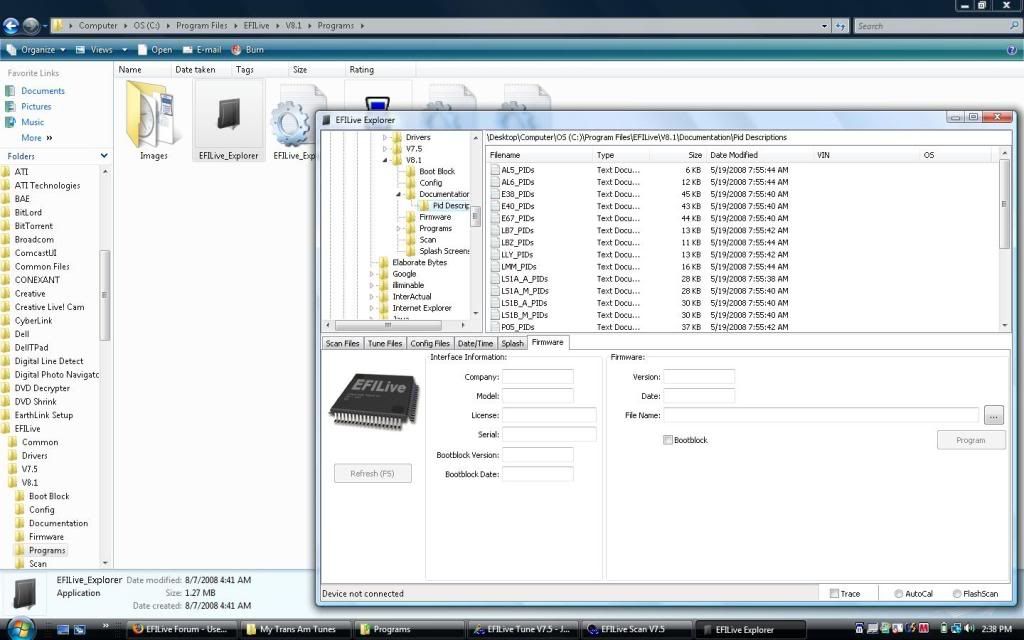This screenshot has height=640, width=1024.
Task: Click the Show Desktop quick launch icon
Action: [63, 630]
